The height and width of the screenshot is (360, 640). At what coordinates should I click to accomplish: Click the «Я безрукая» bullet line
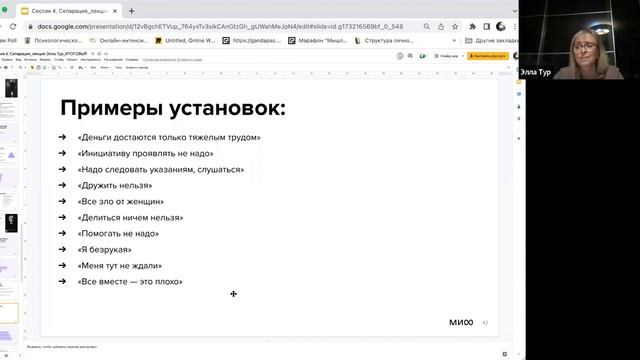(x=104, y=250)
